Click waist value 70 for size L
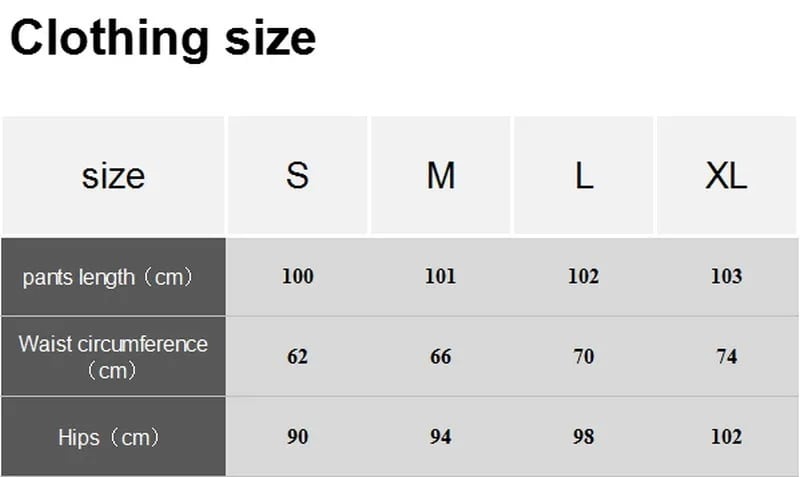 (583, 357)
